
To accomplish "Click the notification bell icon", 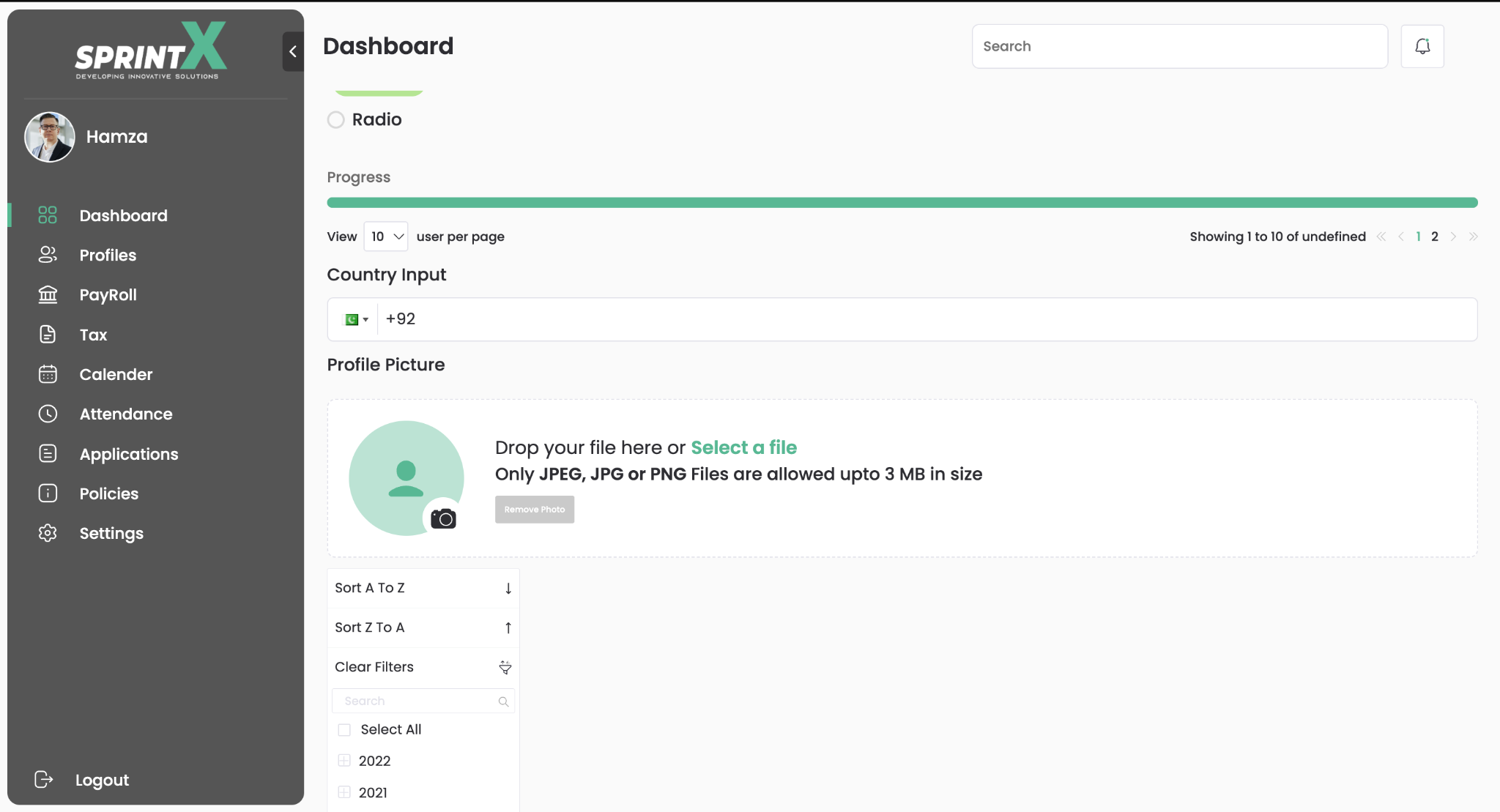I will pyautogui.click(x=1422, y=46).
